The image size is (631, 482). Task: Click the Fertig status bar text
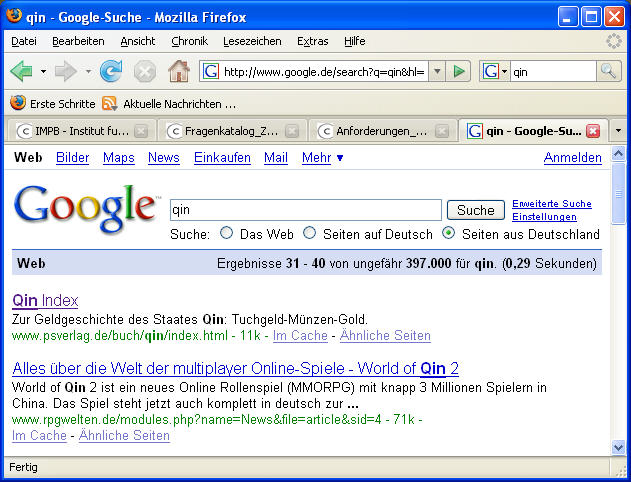23,467
